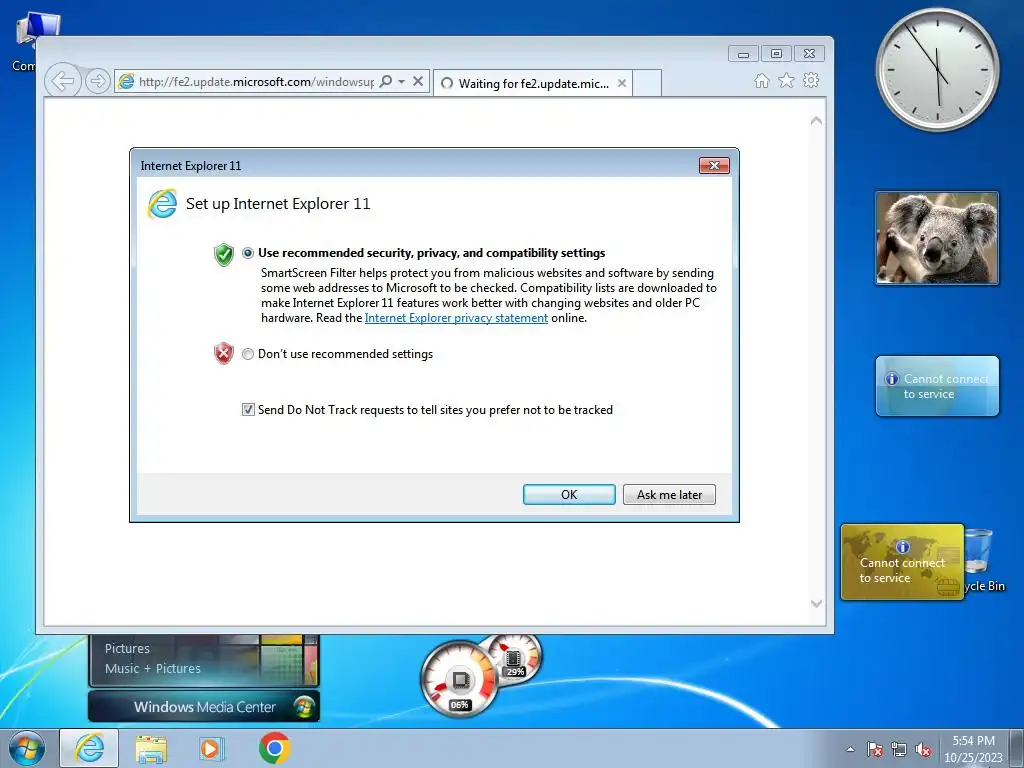
Task: Open a new blank tab
Action: tap(647, 83)
